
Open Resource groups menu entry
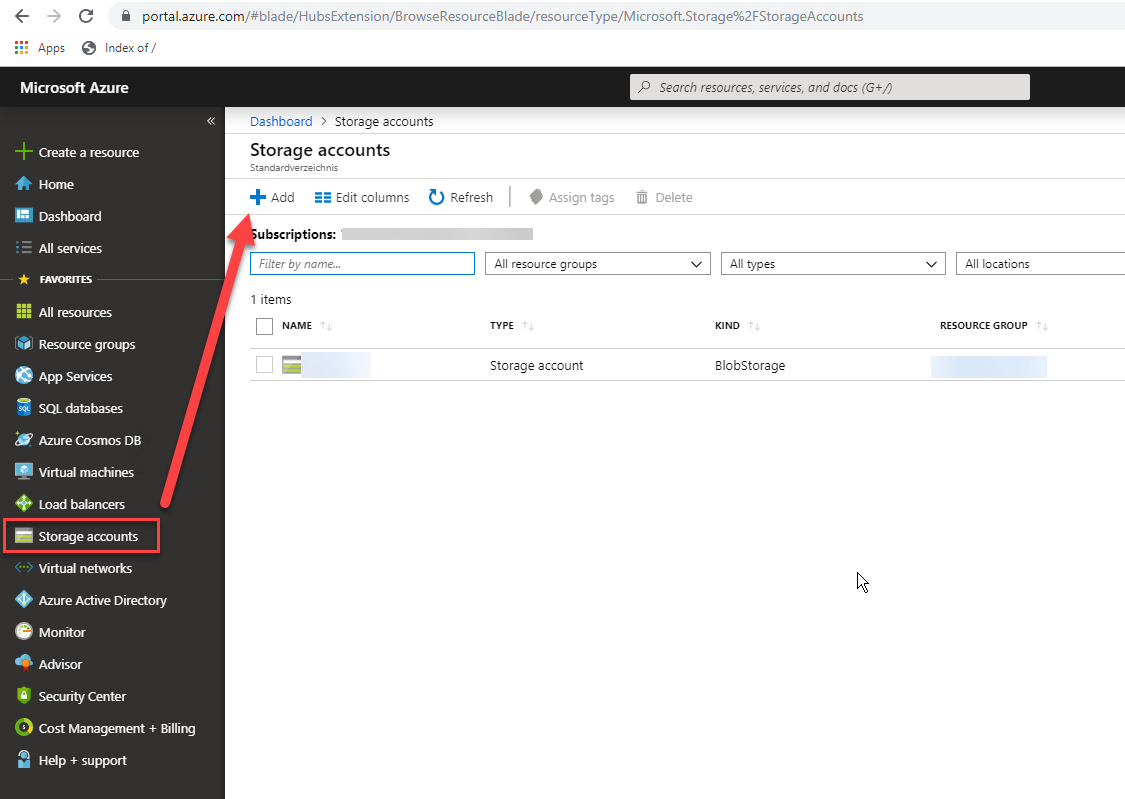click(87, 344)
